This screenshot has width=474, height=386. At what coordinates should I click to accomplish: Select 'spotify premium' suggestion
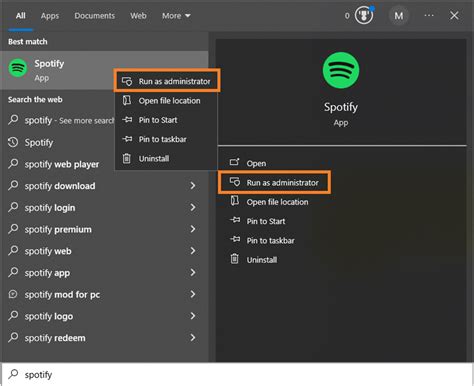[104, 229]
